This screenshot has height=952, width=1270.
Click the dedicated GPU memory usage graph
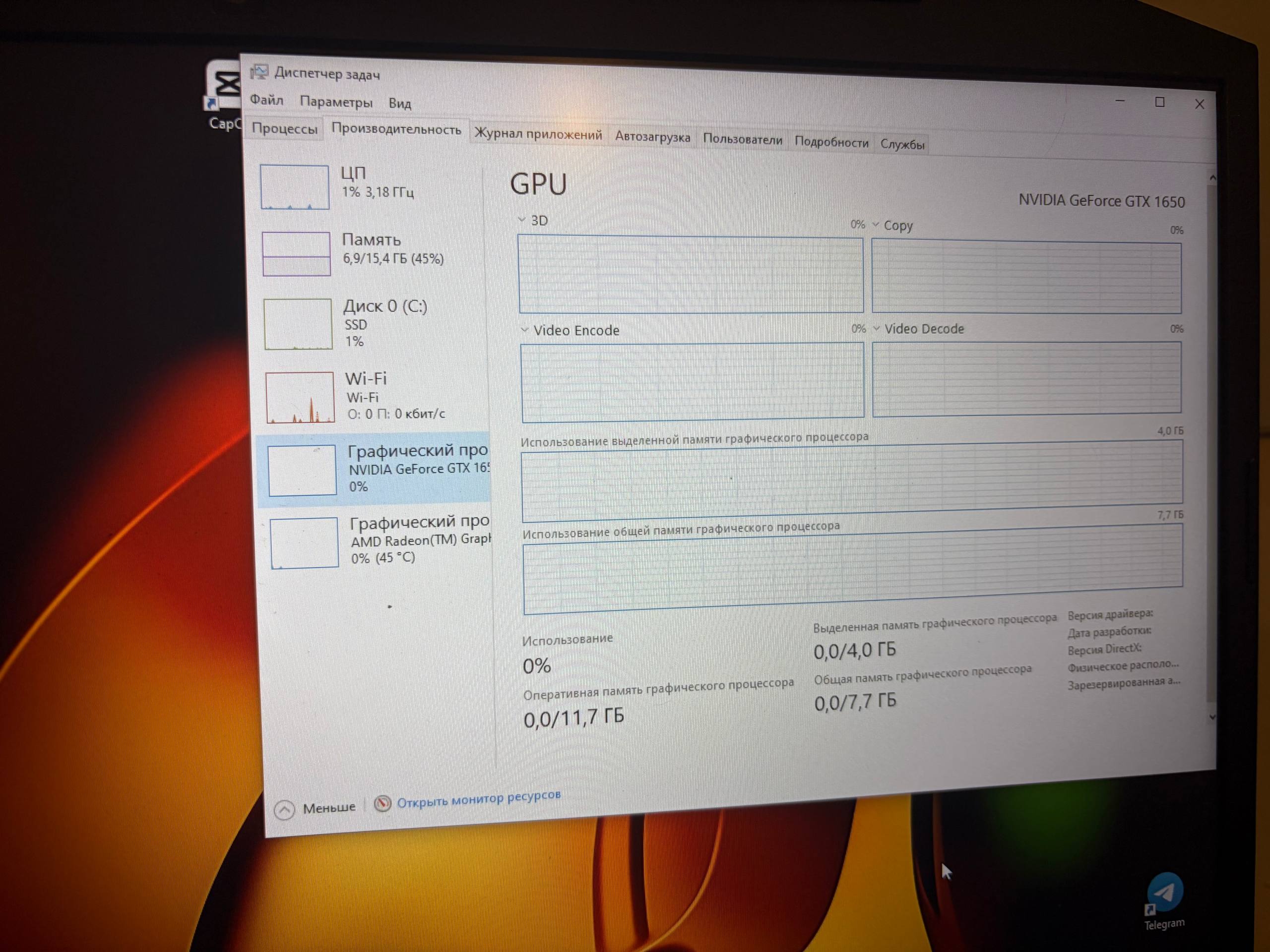point(852,481)
